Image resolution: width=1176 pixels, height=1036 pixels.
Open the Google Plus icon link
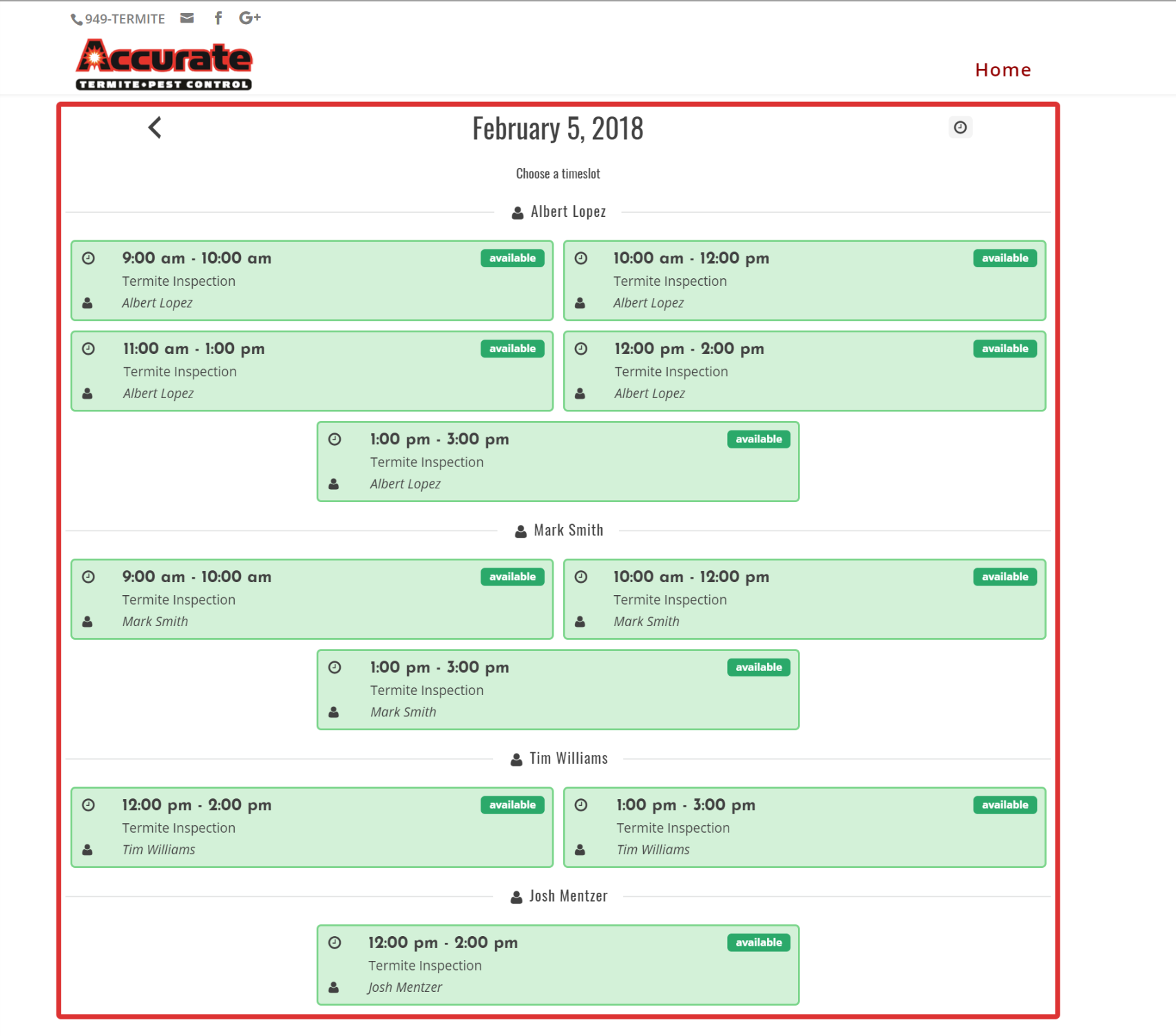[x=249, y=19]
